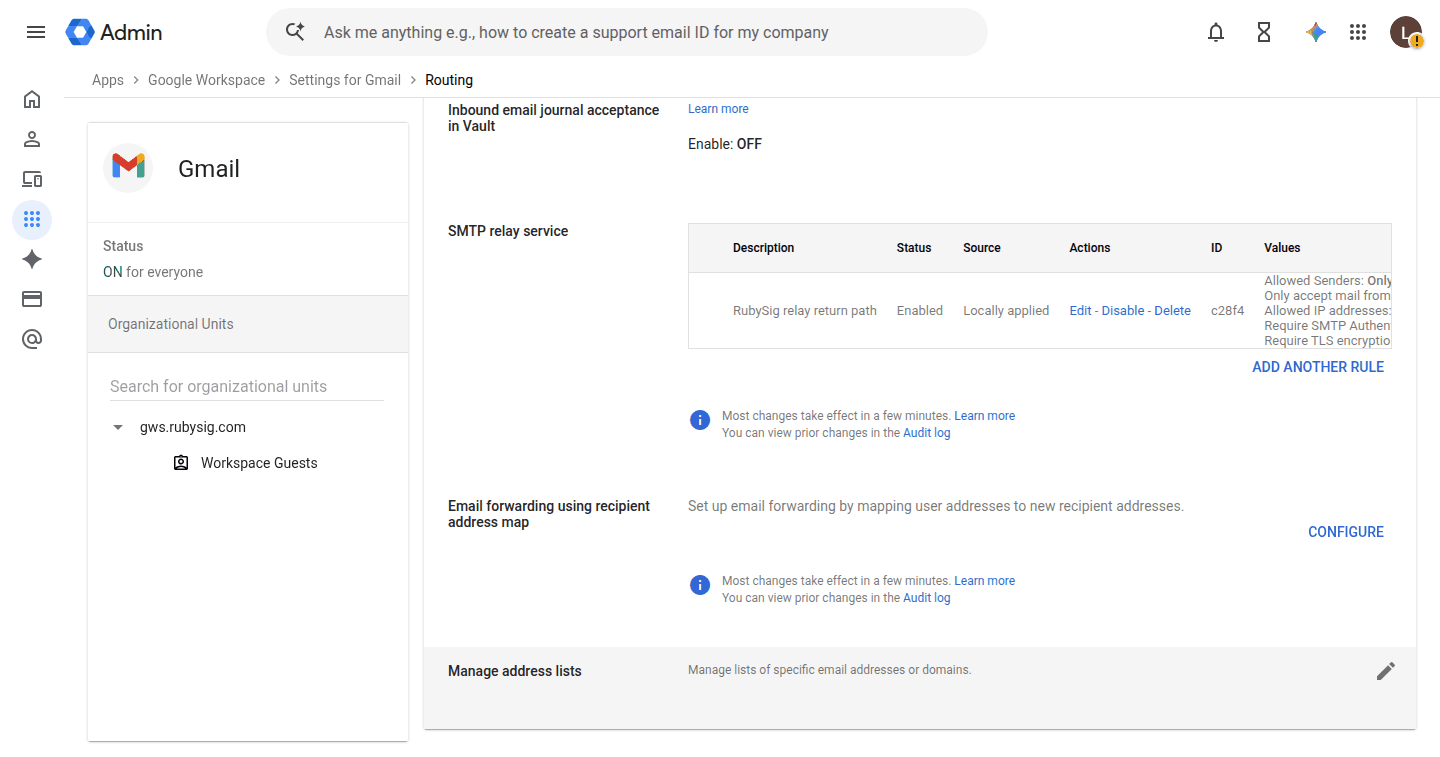This screenshot has width=1440, height=757.
Task: Click the Gmail logo icon
Action: [128, 168]
